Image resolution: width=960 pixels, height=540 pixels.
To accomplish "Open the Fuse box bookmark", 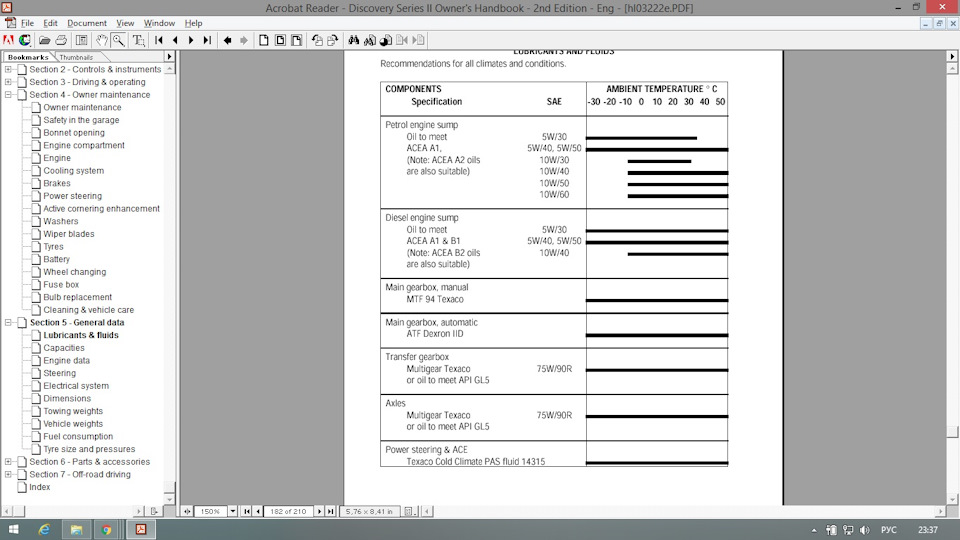I will pyautogui.click(x=61, y=285).
